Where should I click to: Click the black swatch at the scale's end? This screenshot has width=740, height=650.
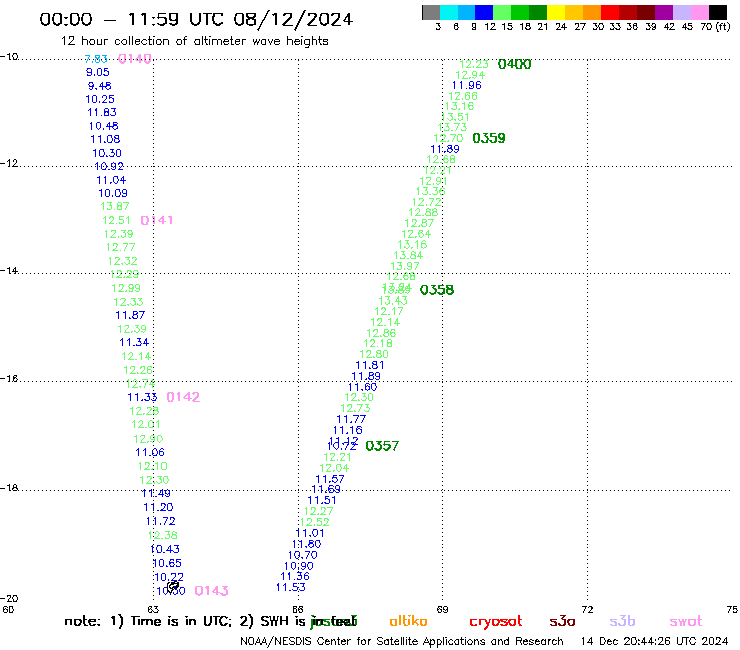pyautogui.click(x=717, y=12)
